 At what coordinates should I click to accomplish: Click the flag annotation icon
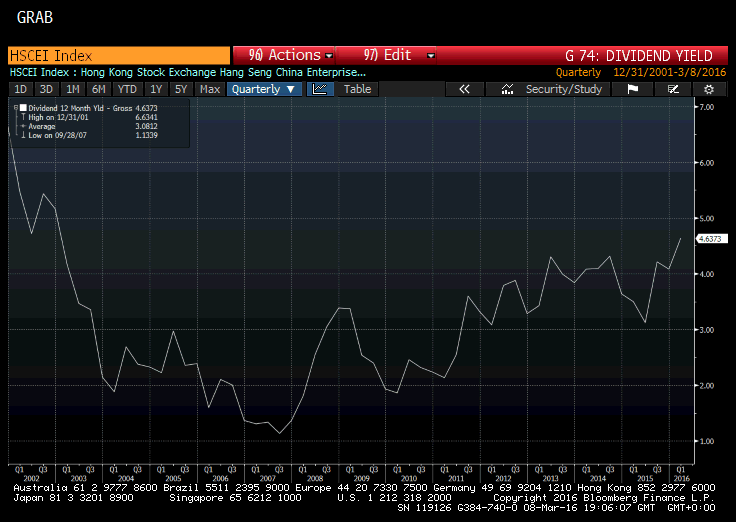pos(632,89)
